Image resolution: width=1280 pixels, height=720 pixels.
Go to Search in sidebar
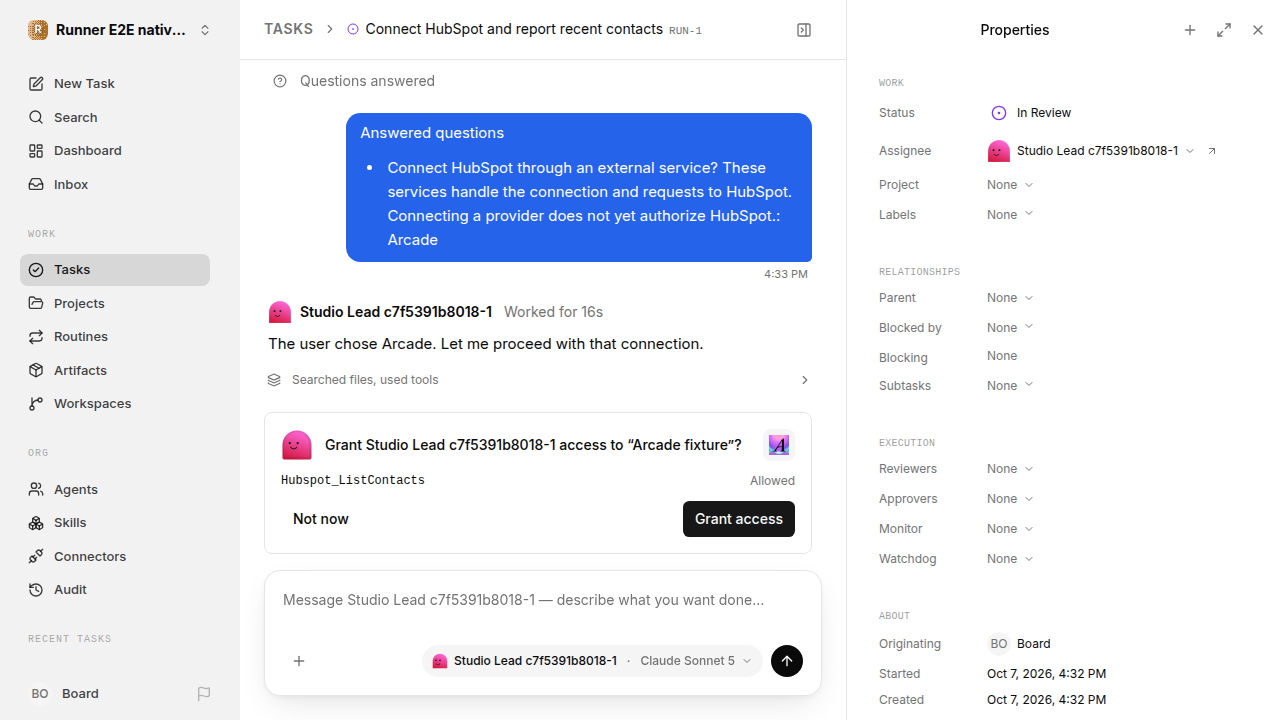(x=115, y=118)
